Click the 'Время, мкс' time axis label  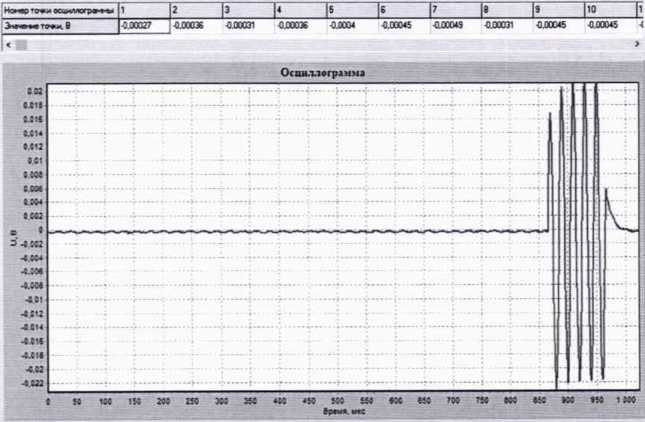[343, 411]
